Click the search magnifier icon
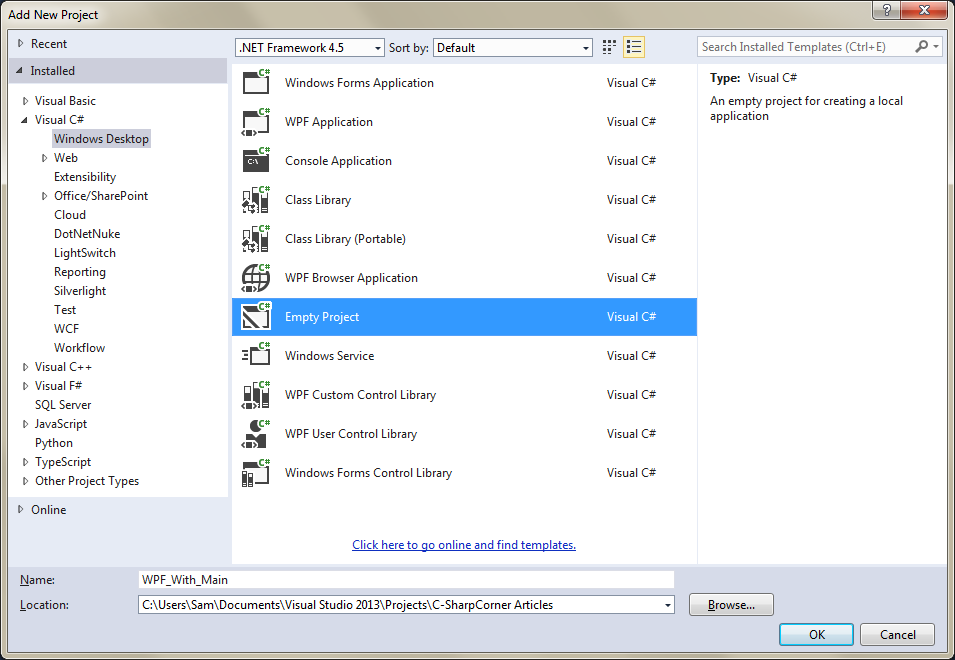This screenshot has height=660, width=955. pos(922,47)
